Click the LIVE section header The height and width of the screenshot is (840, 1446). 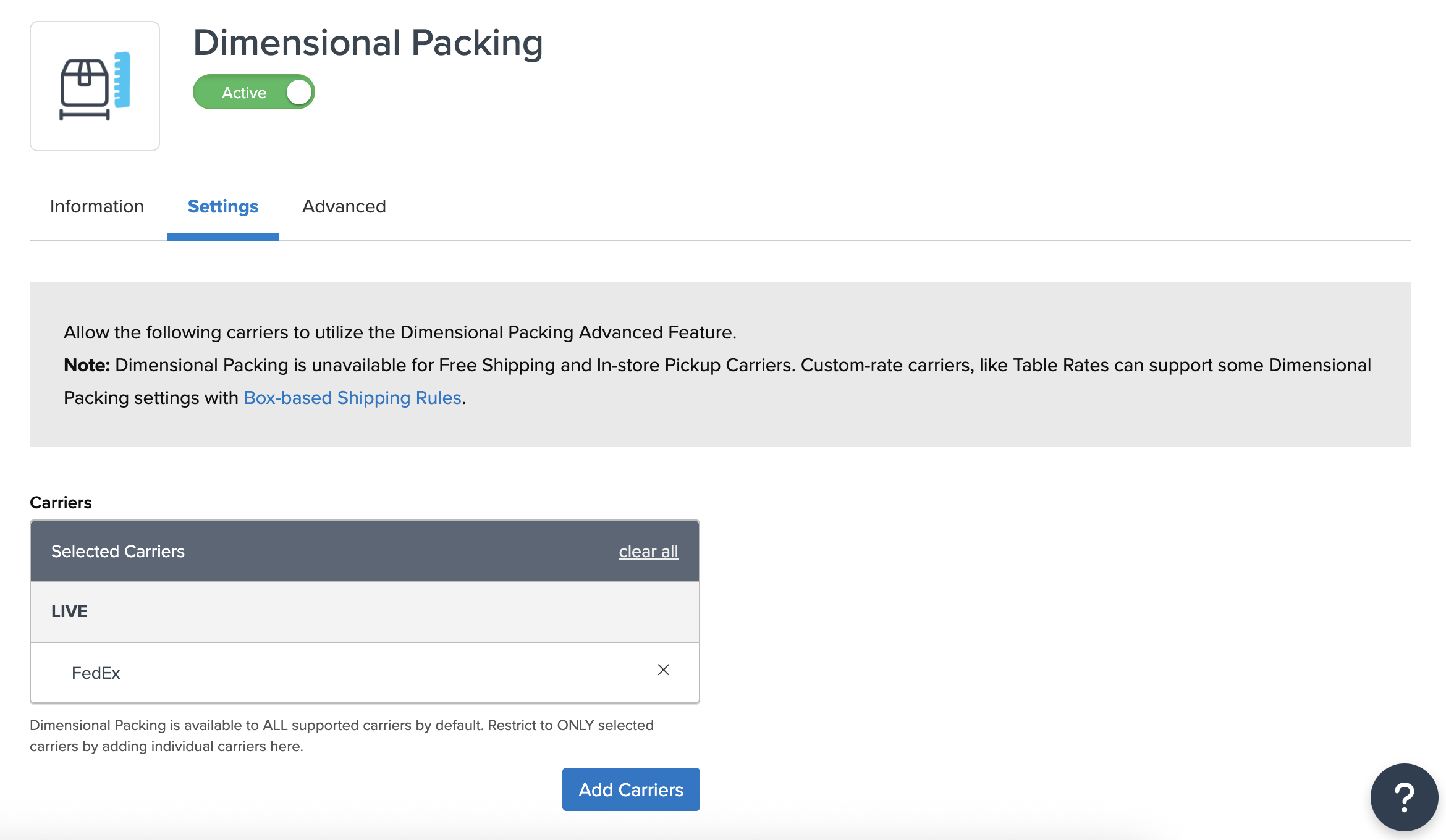click(69, 611)
